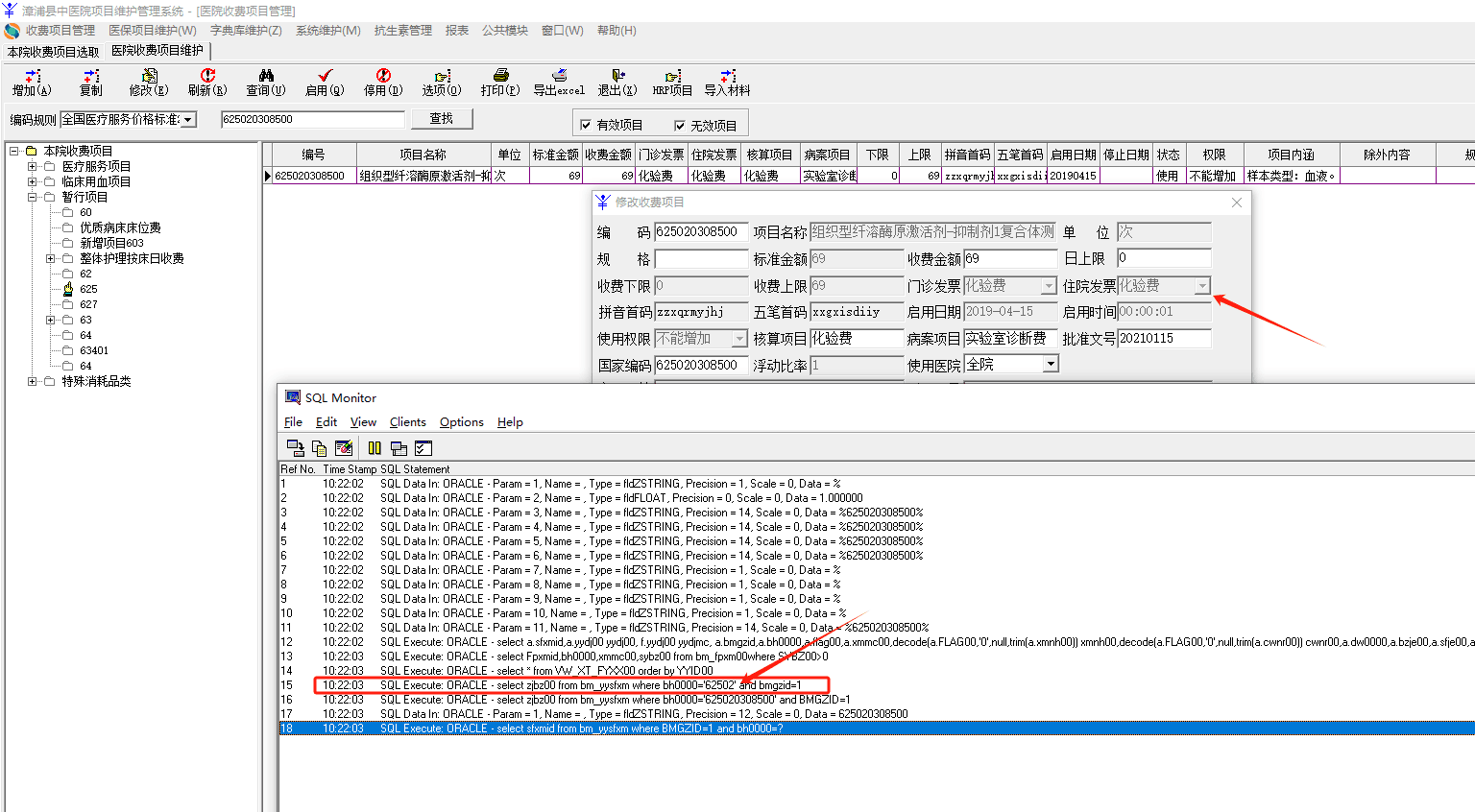This screenshot has height=812, width=1475.
Task: Click the 标准金额 column header
Action: (x=556, y=155)
